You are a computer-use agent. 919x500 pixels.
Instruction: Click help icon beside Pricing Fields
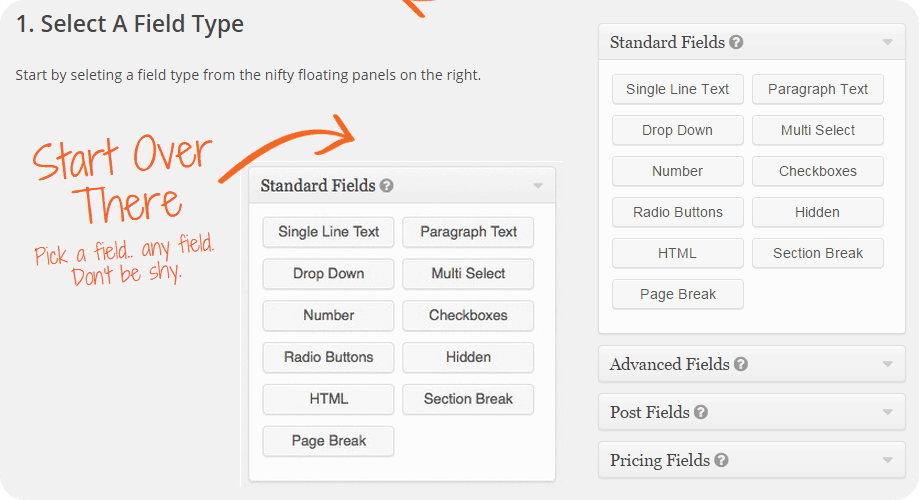pos(721,461)
